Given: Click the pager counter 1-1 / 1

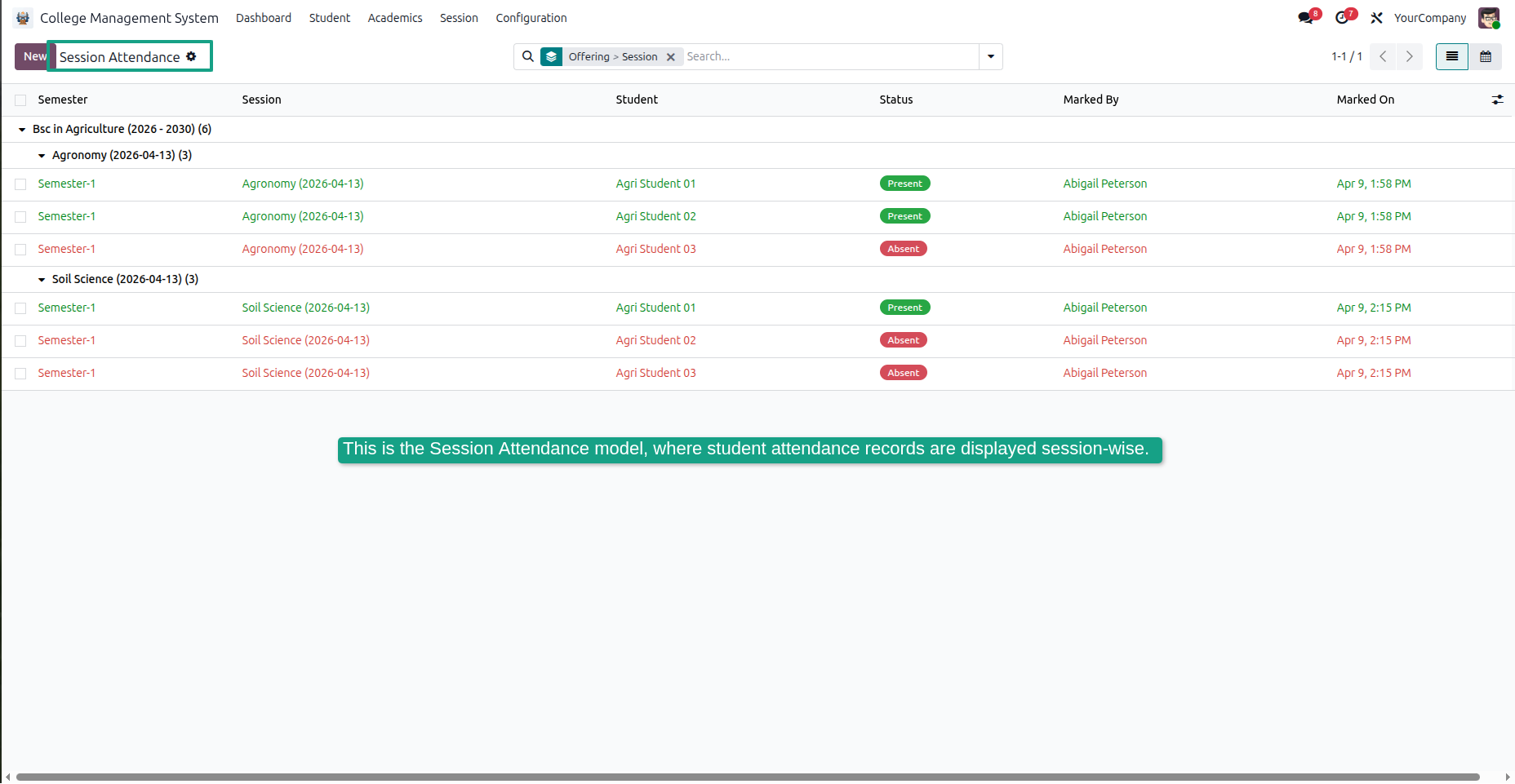Looking at the screenshot, I should (1347, 56).
